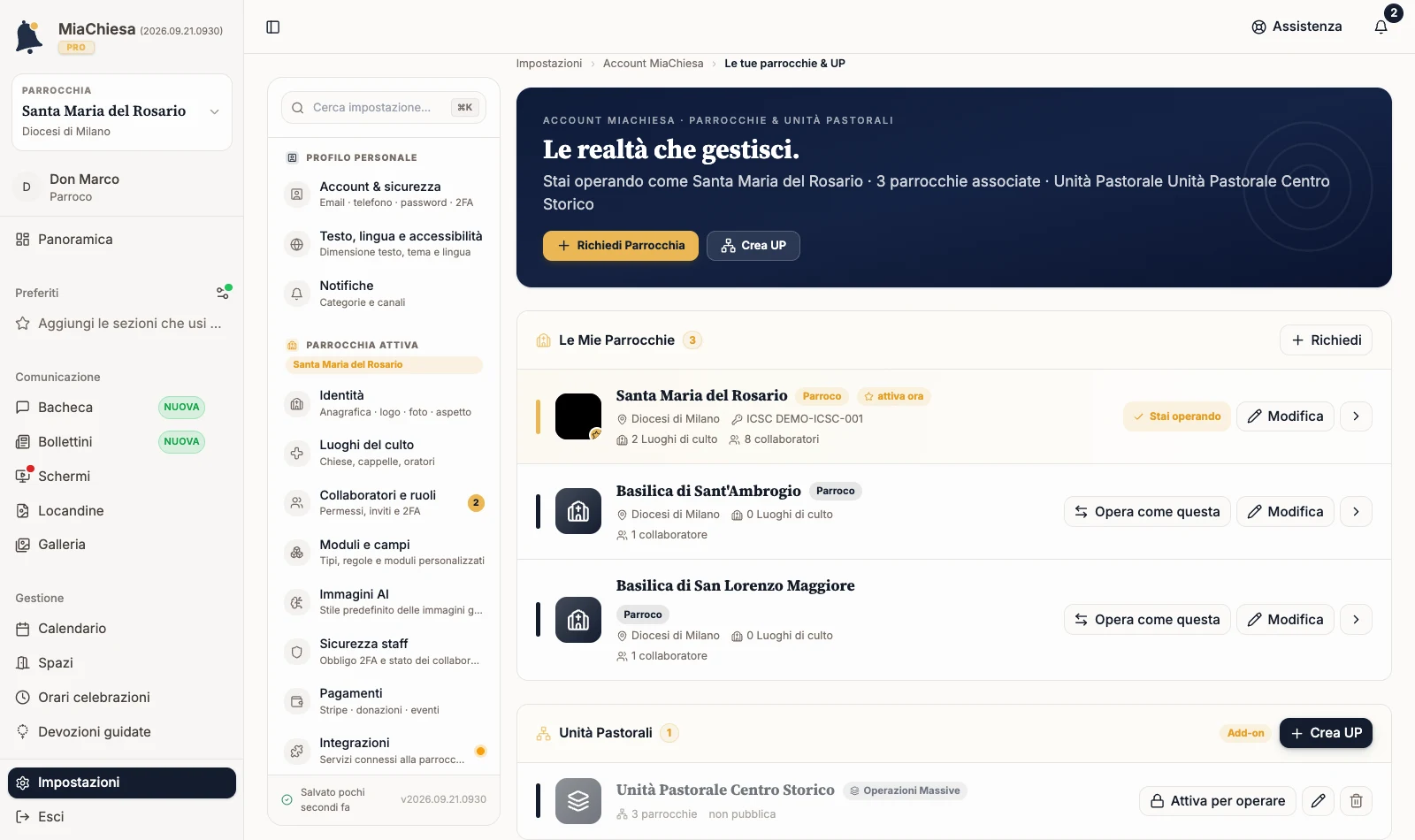Delete Unità Pastorale Centro Storico with the trash icon
Image resolution: width=1415 pixels, height=840 pixels.
pyautogui.click(x=1356, y=801)
